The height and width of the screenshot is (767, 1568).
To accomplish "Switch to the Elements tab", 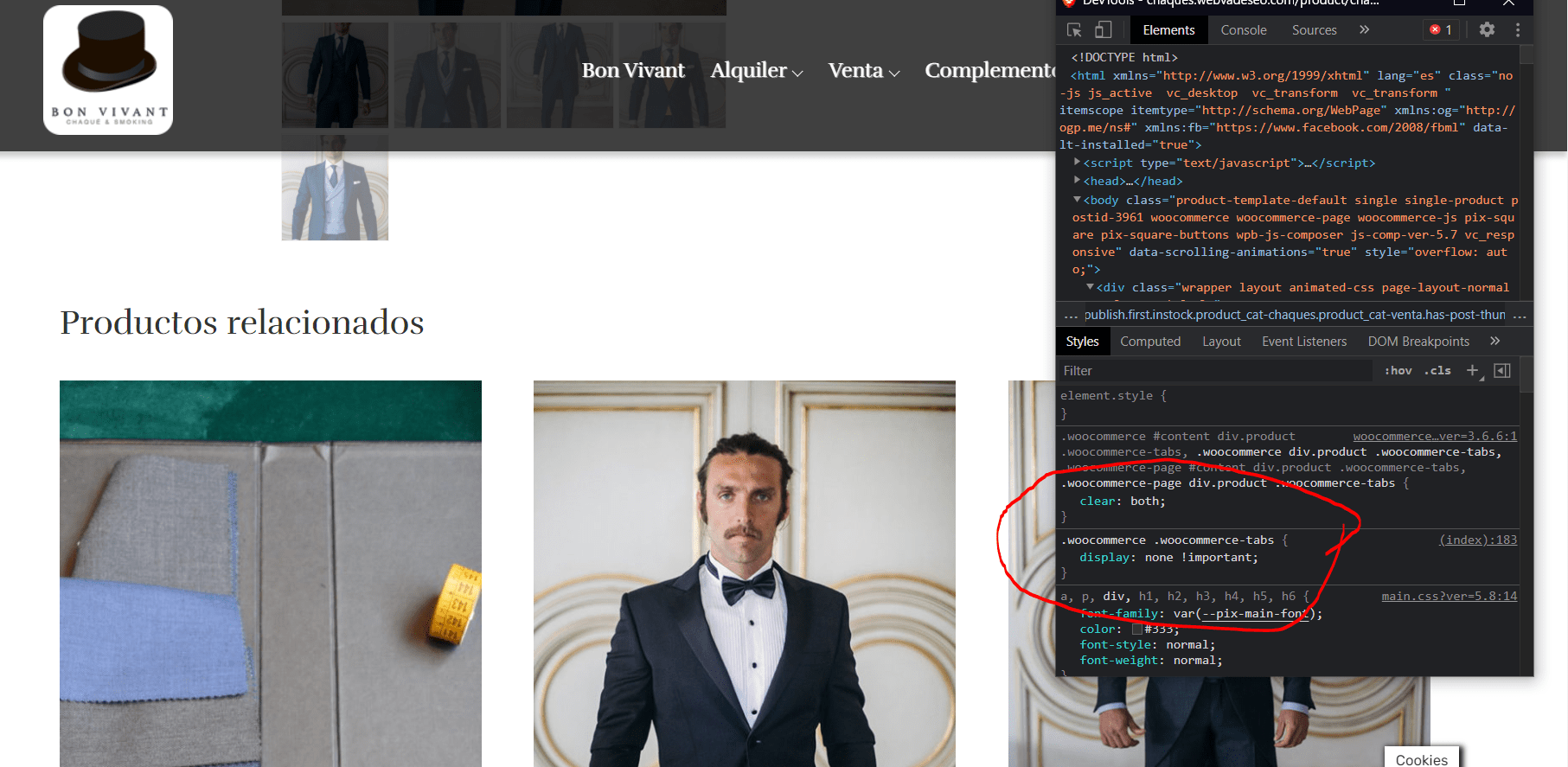I will [1168, 30].
